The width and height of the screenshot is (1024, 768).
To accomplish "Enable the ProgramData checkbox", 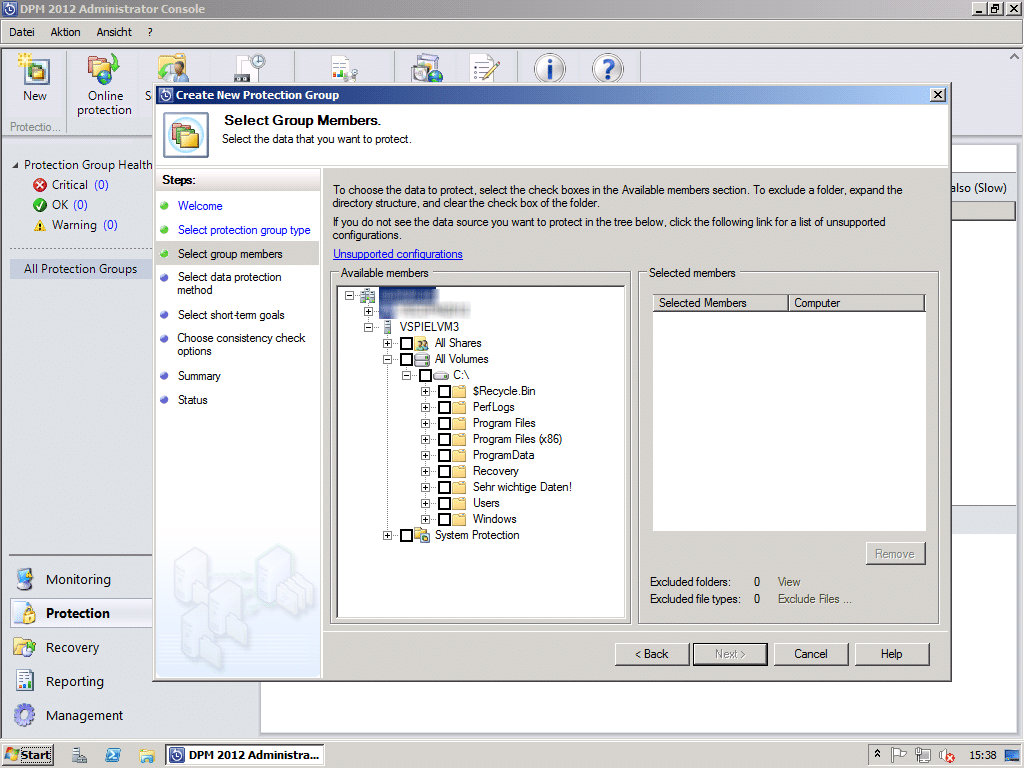I will pyautogui.click(x=444, y=455).
